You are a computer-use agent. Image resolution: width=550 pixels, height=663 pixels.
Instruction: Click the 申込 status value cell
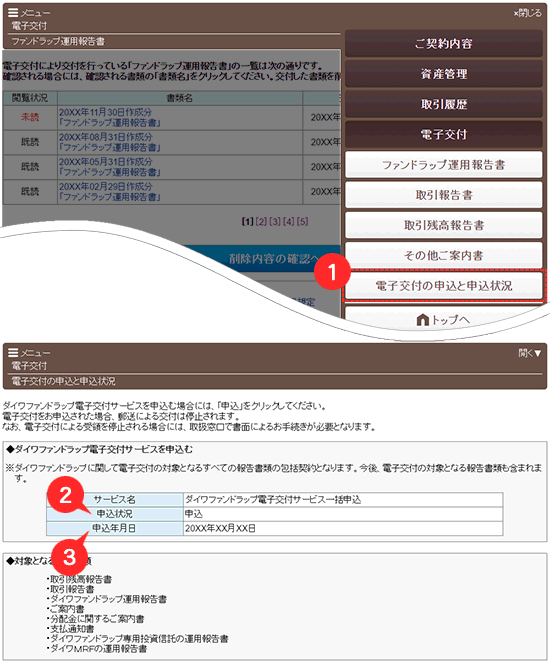[x=343, y=514]
